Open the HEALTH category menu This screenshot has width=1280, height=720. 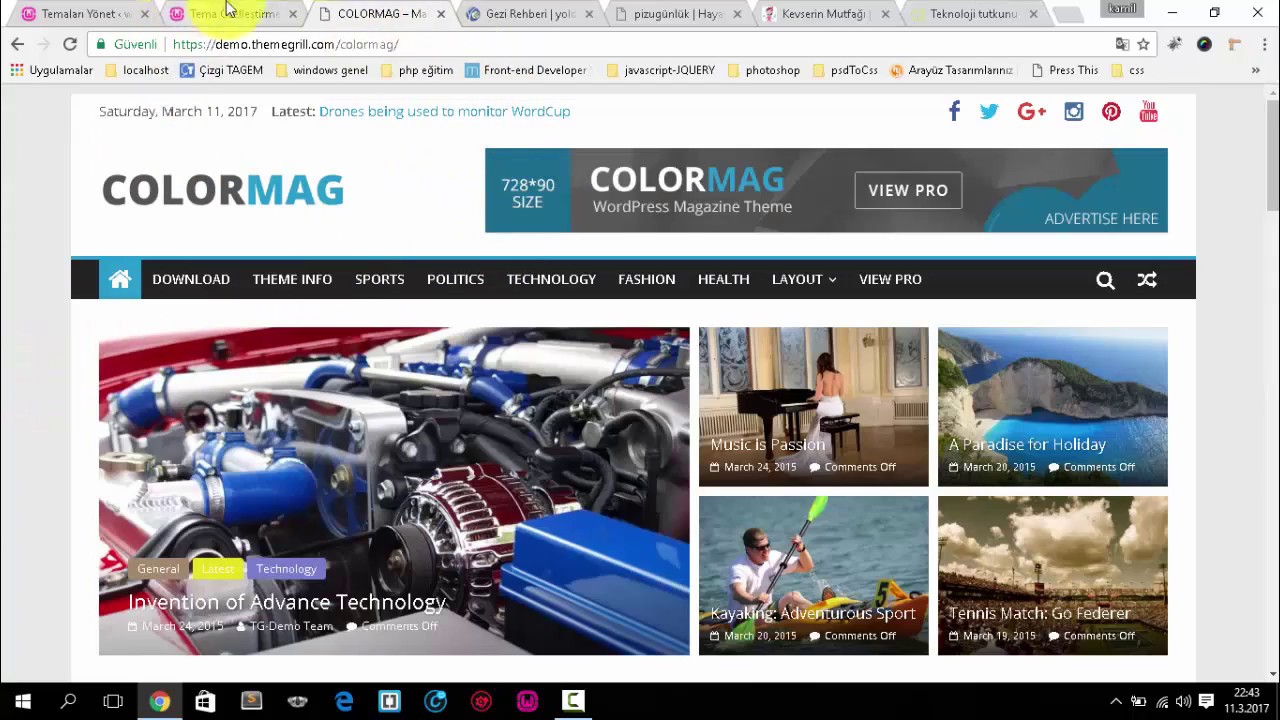point(723,279)
